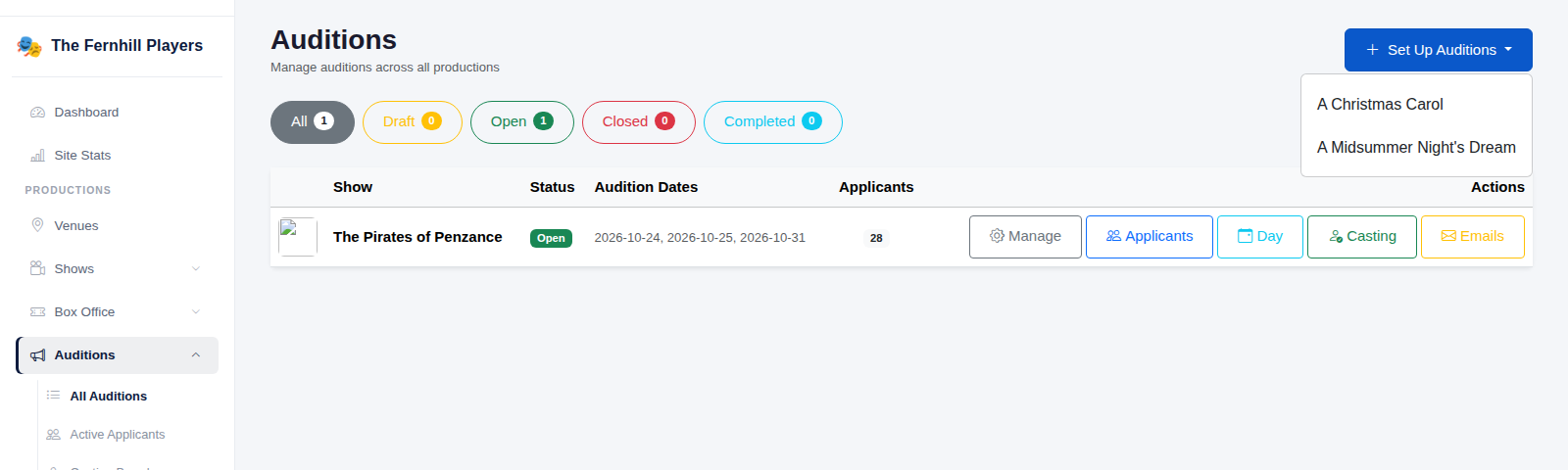
Task: Open Dashboard from the sidebar
Action: tap(118, 113)
